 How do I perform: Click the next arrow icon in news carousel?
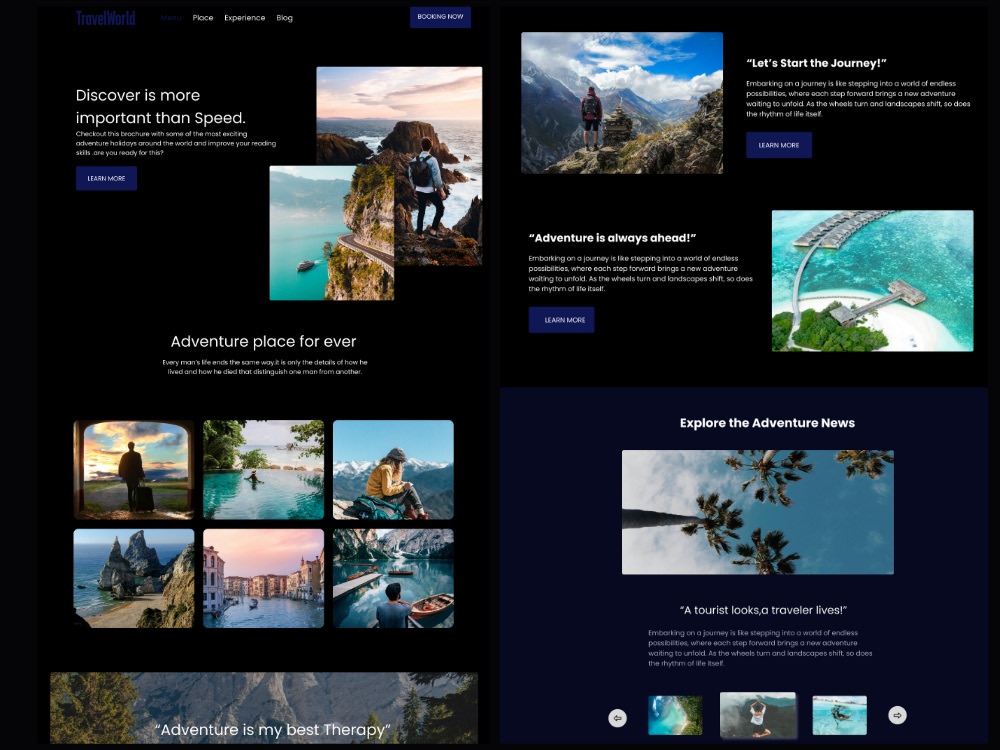(897, 715)
